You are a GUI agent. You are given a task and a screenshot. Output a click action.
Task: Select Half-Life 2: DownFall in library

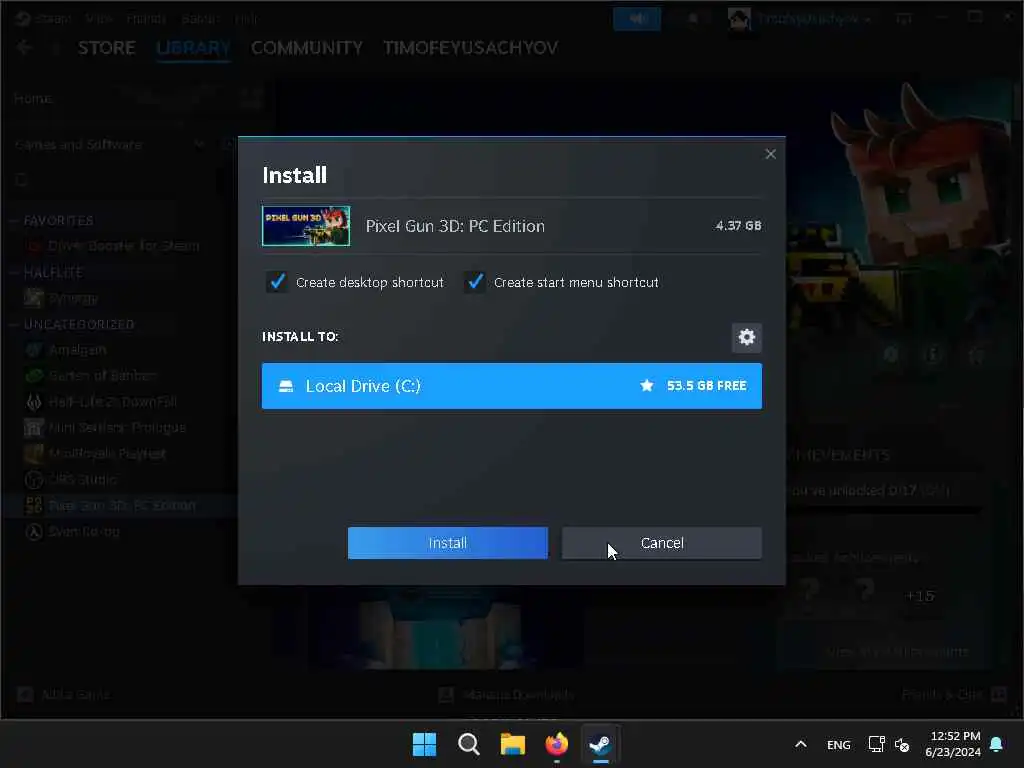point(113,402)
